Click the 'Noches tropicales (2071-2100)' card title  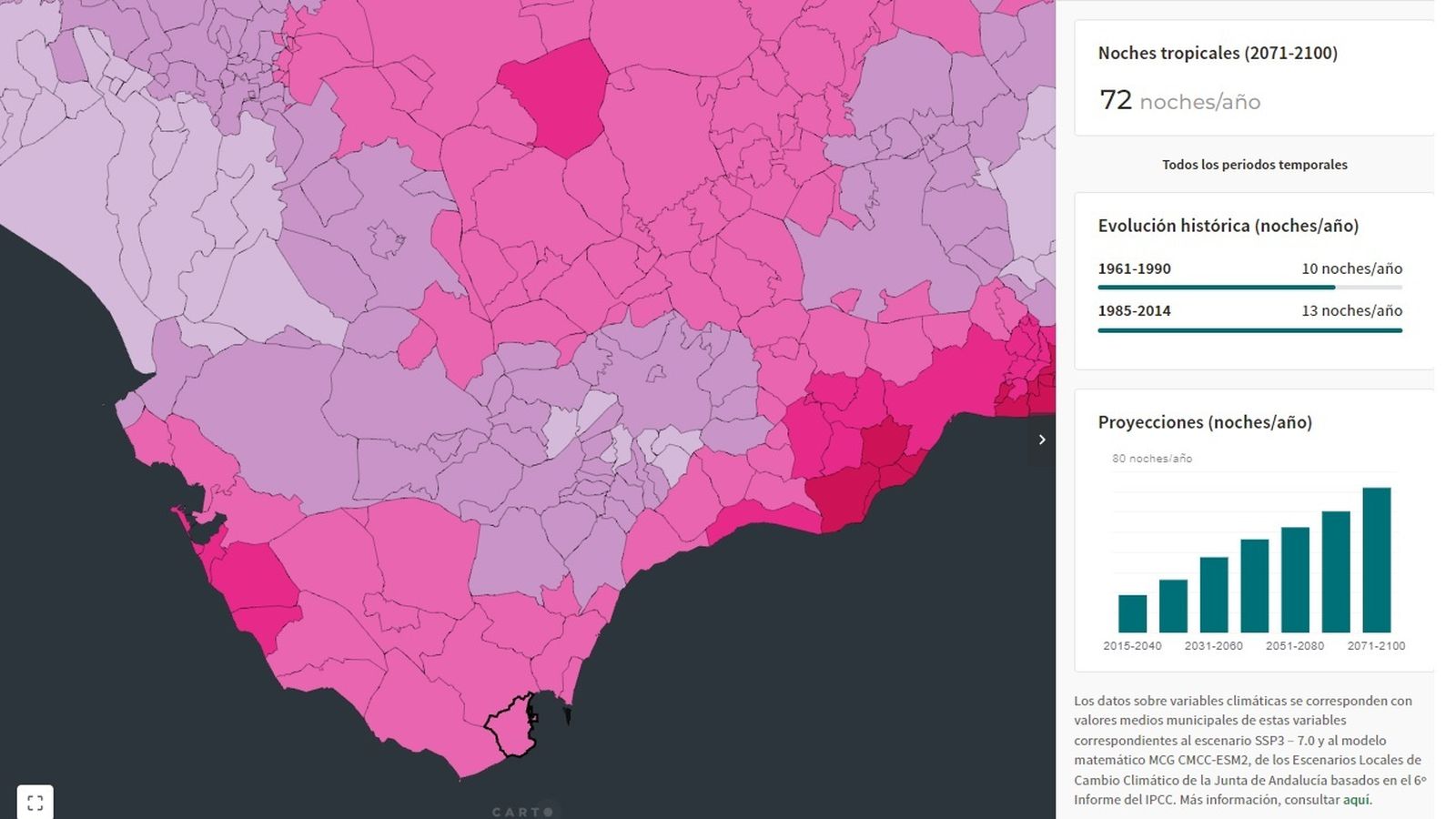1218,53
